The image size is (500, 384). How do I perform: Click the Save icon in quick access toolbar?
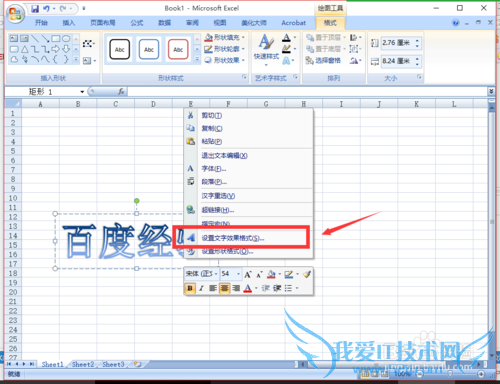click(35, 9)
